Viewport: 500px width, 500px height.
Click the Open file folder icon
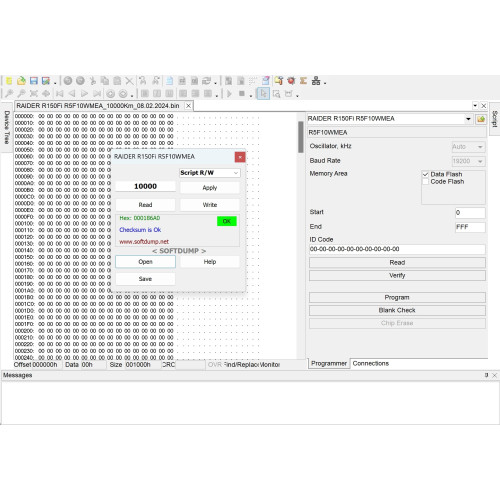(21, 81)
